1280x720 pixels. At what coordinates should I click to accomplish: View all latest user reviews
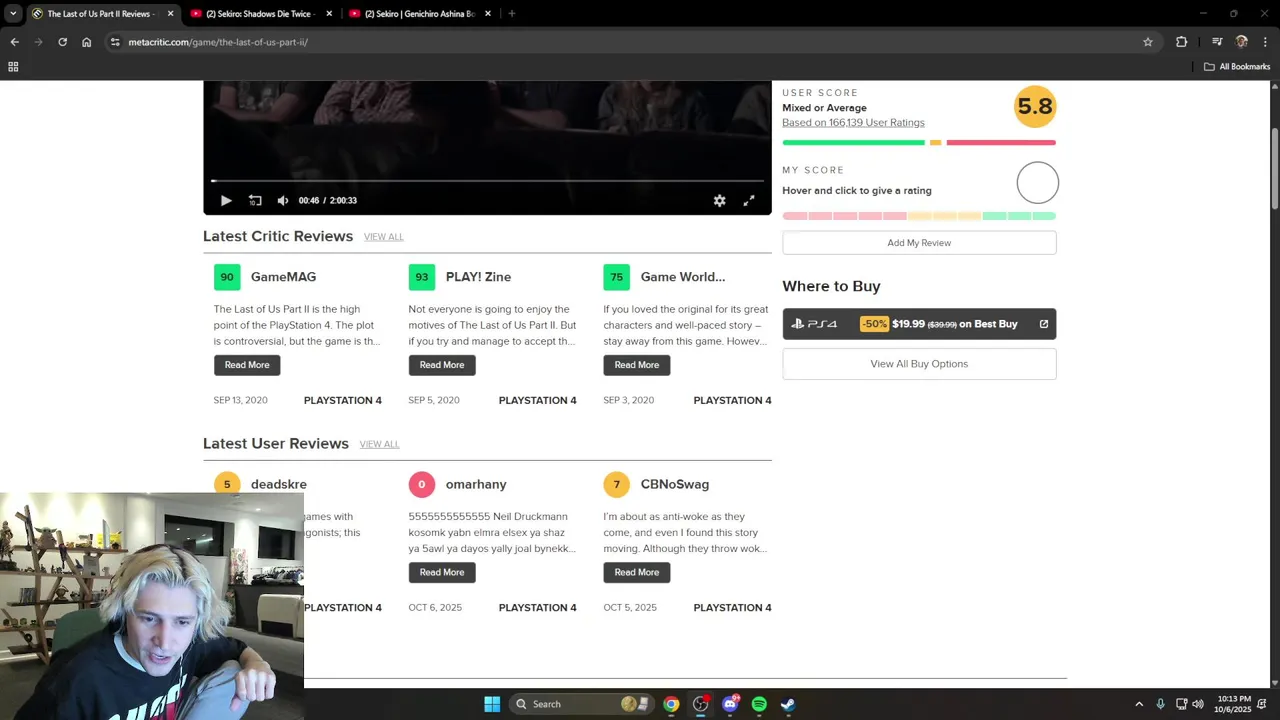click(379, 444)
